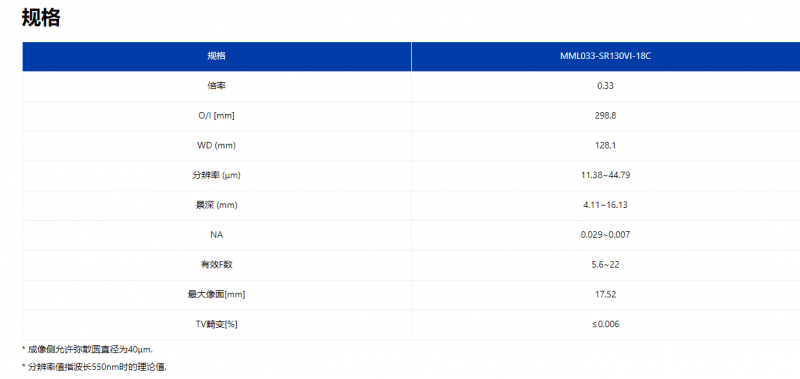Click the 0.029~0.007 NA value
The width and height of the screenshot is (800, 379).
click(605, 235)
